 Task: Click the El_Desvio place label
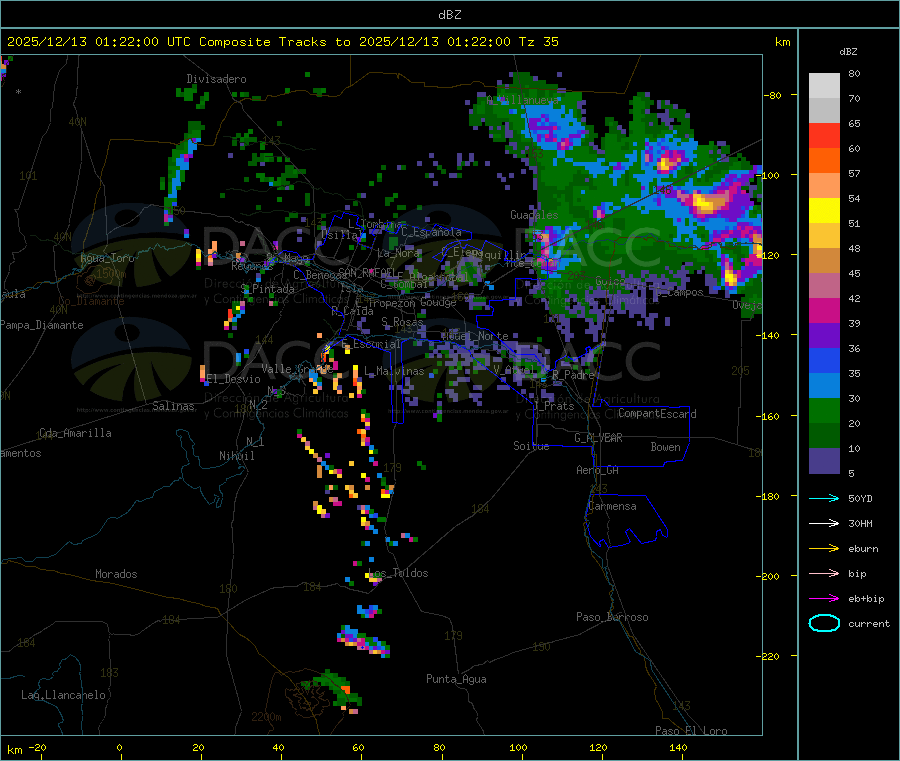(x=233, y=379)
